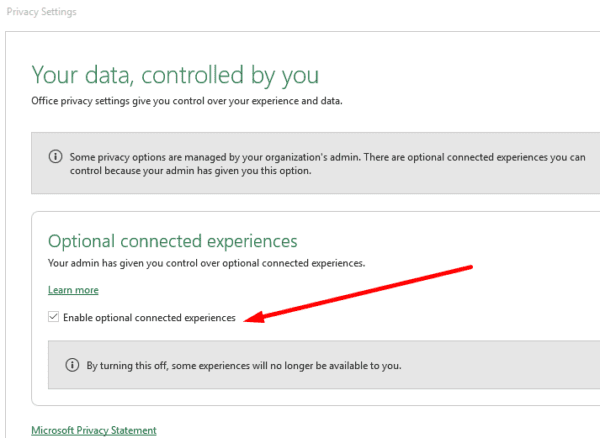Click the word 'Statement' in the privacy link
Viewport: 600px width, 438px height.
135,430
